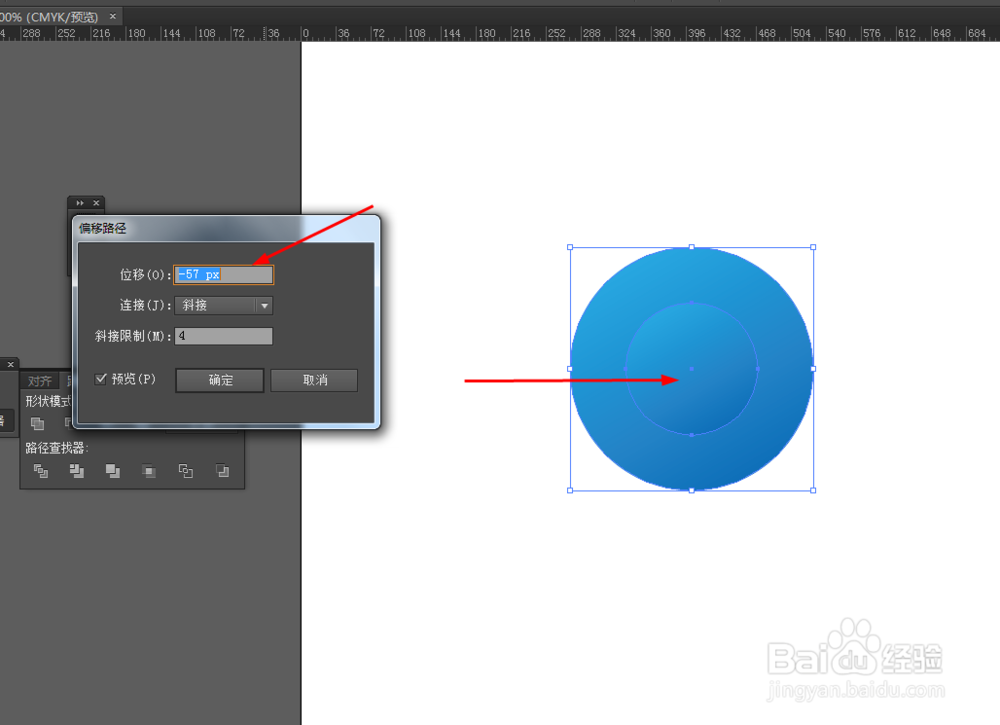This screenshot has height=725, width=1000.
Task: Apply the Outline pathfinder
Action: tap(186, 471)
